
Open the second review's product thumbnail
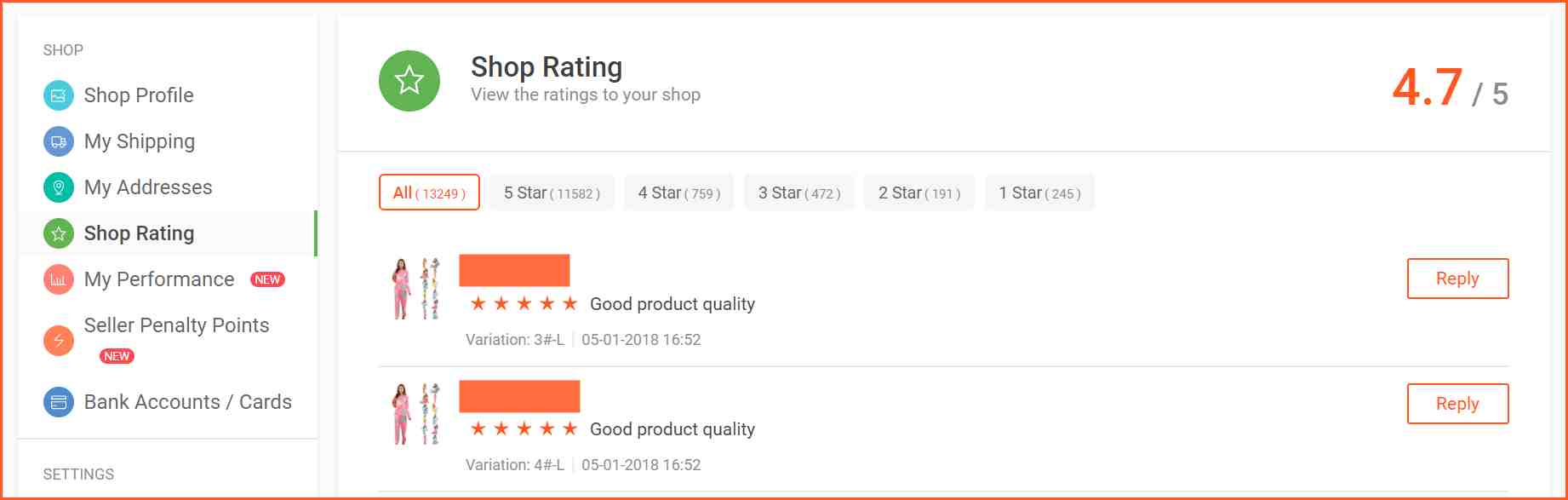click(x=416, y=414)
